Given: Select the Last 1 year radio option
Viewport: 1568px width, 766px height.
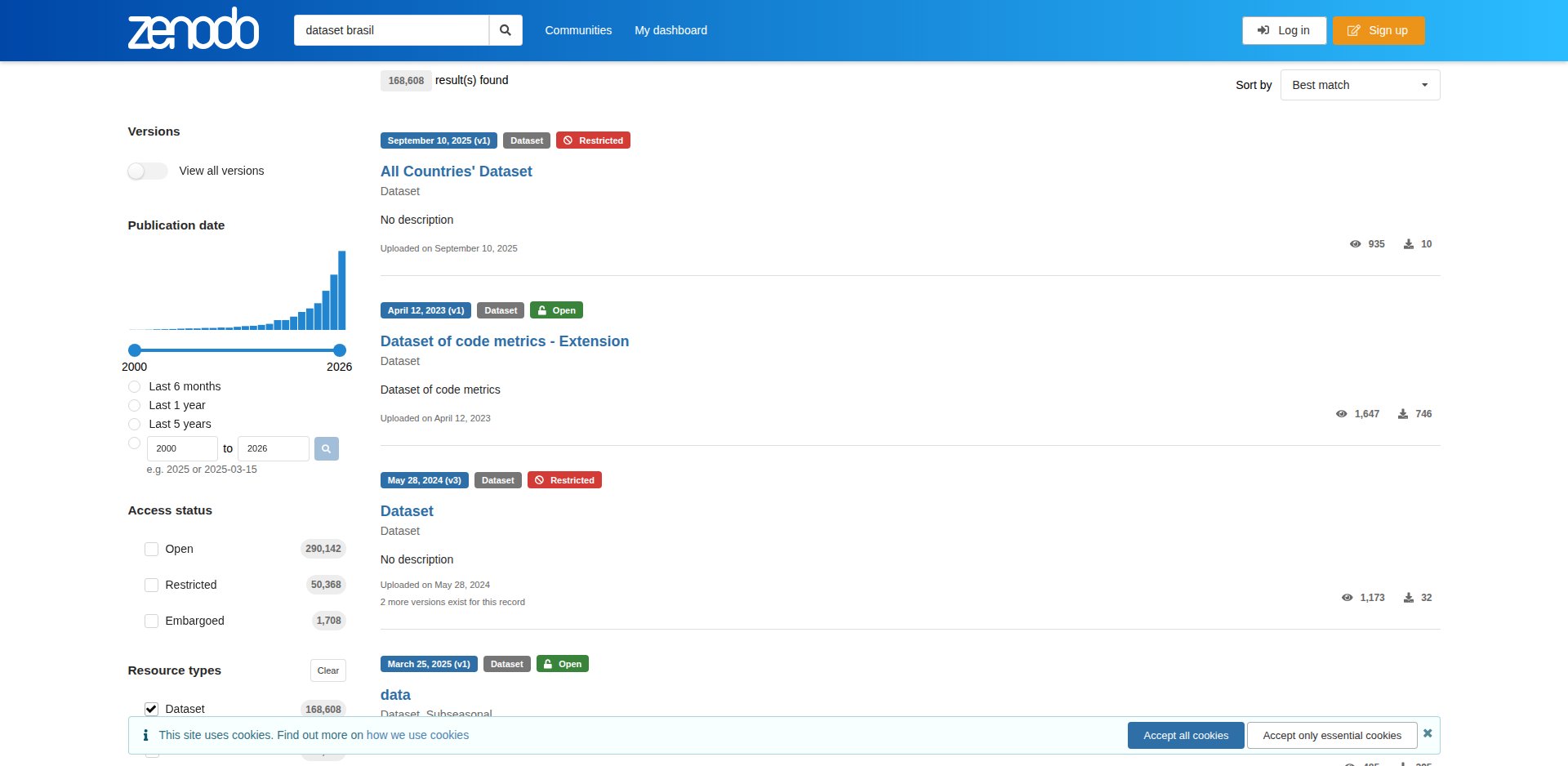Looking at the screenshot, I should click(x=135, y=405).
